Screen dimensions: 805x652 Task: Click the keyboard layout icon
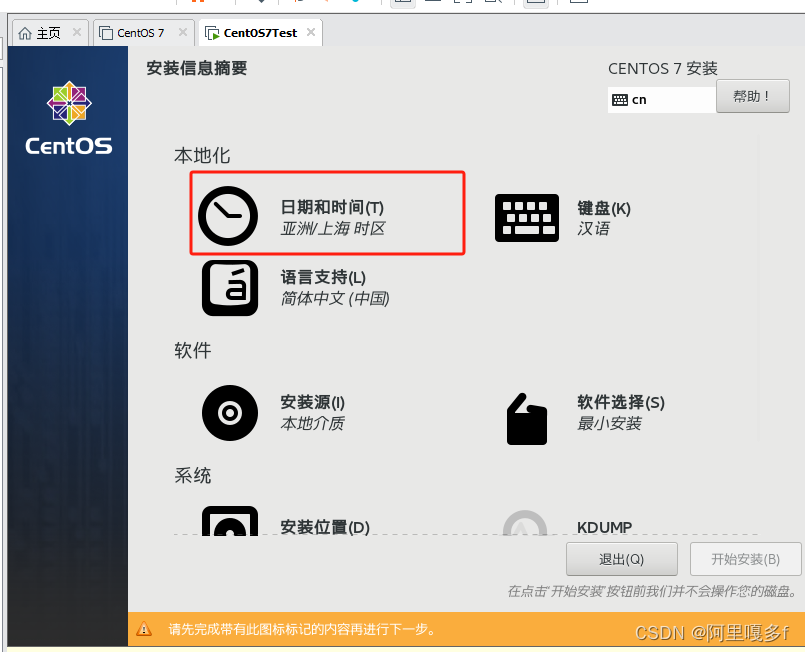[527, 218]
